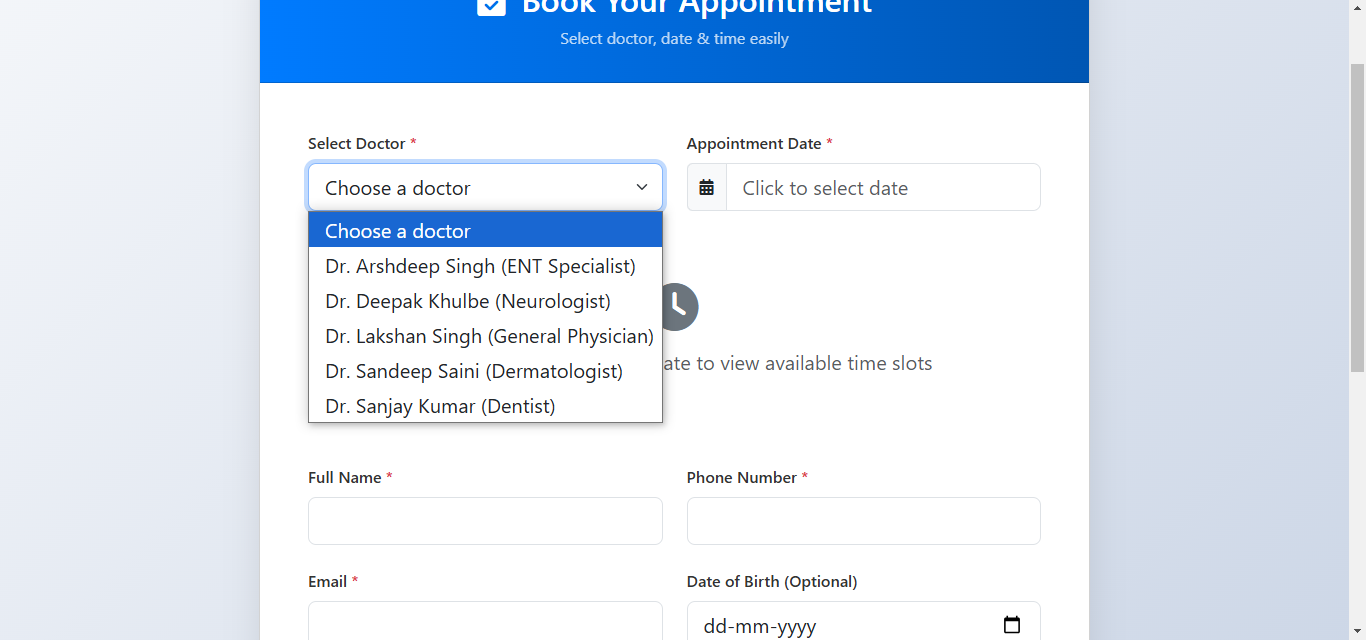Screen dimensions: 1366x640
Task: Choose the highlighted Choose a doctor option
Action: pyautogui.click(x=397, y=231)
